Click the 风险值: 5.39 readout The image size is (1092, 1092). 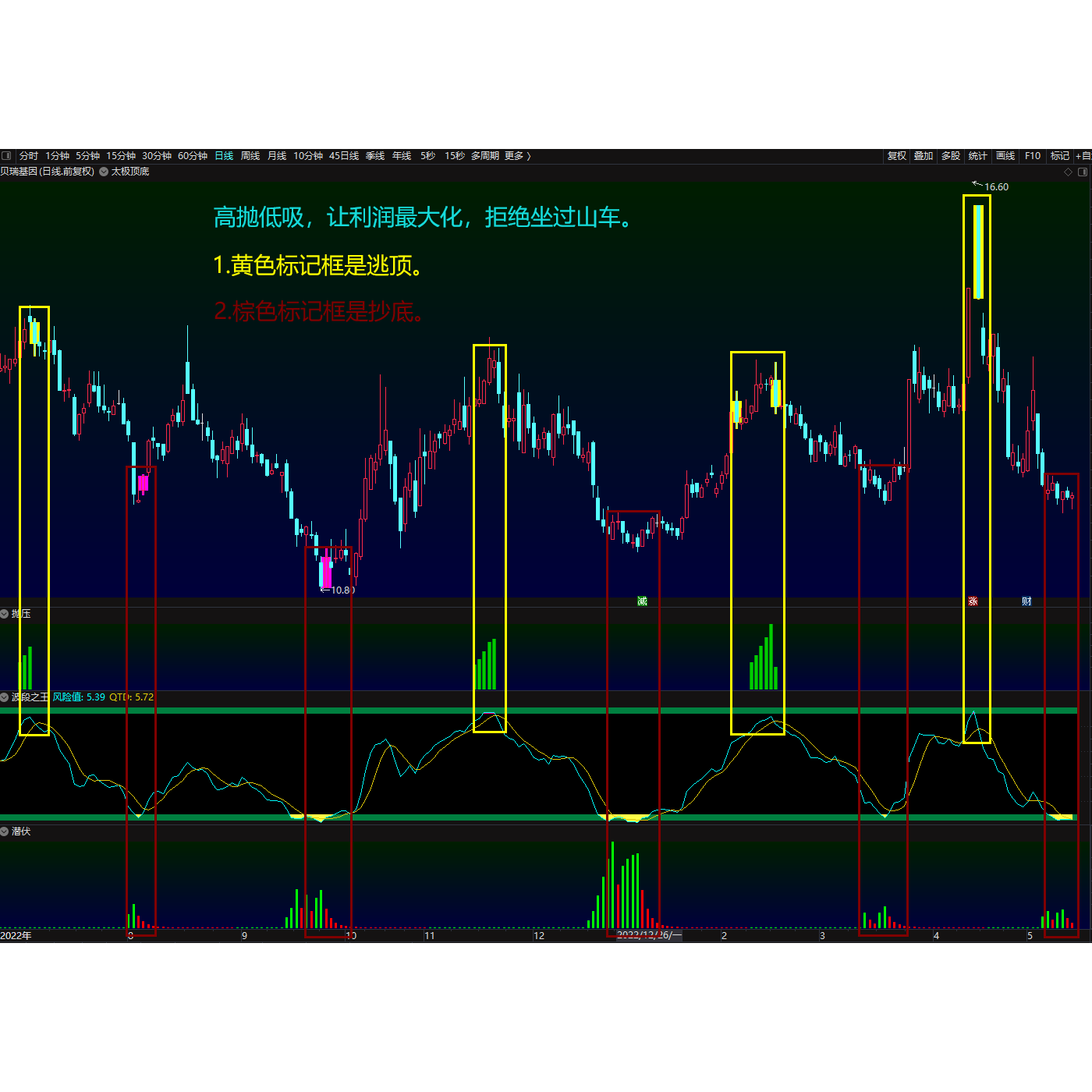coord(79,697)
